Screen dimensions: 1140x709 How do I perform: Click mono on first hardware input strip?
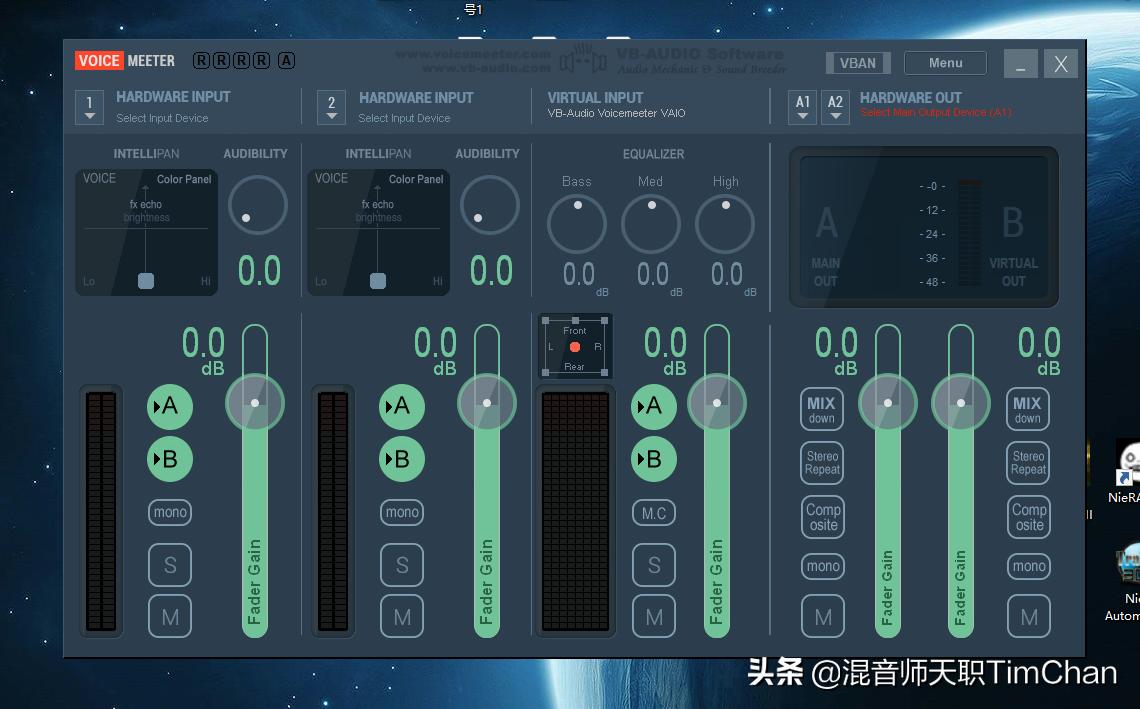pos(170,512)
